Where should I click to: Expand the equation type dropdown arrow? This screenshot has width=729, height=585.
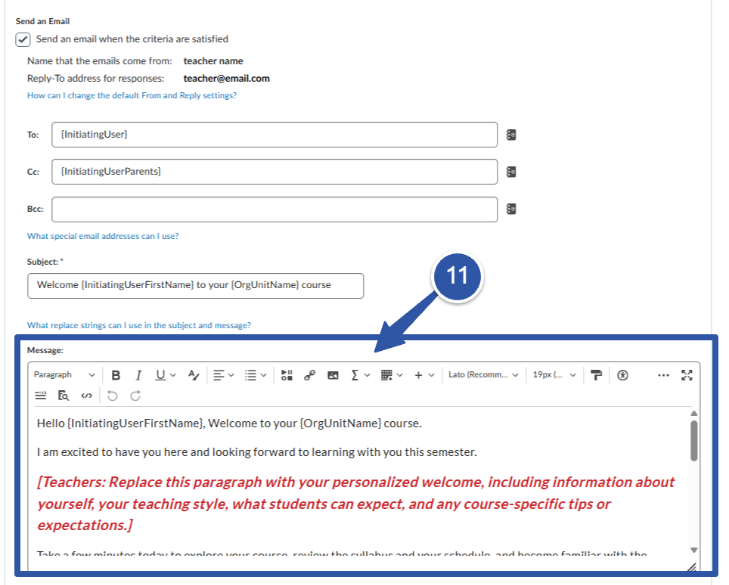point(367,375)
